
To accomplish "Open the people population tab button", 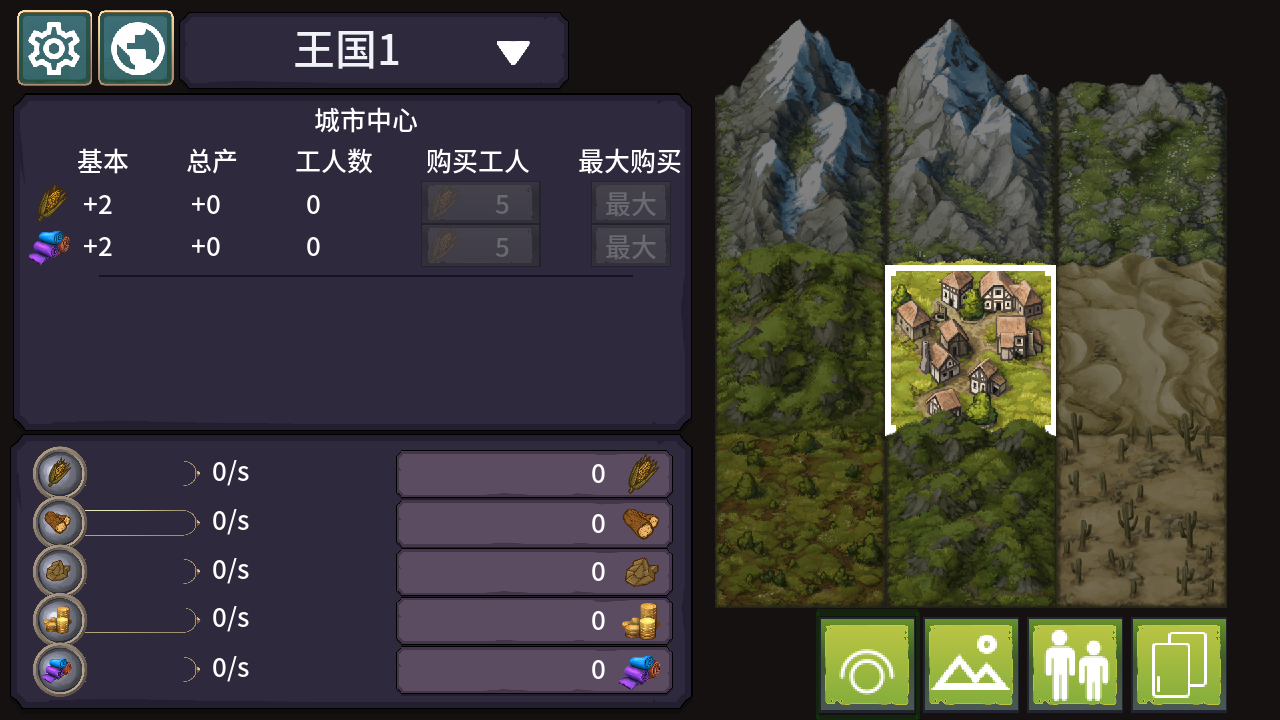I will [1075, 665].
